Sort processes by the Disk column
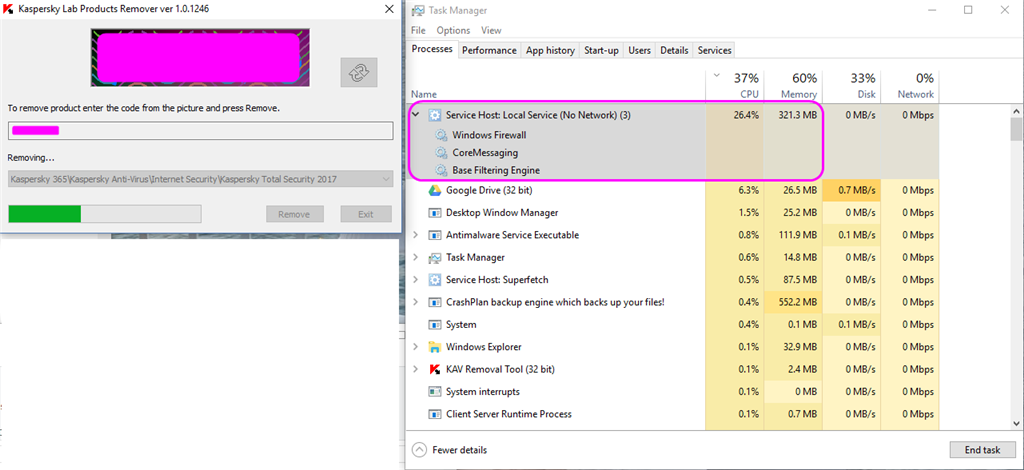The width and height of the screenshot is (1024, 470). [x=851, y=86]
